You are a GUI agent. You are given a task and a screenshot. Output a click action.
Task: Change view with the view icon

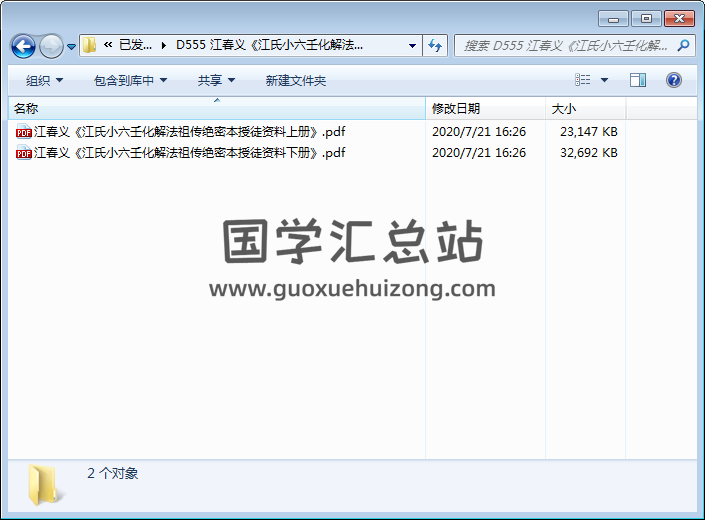click(x=583, y=80)
